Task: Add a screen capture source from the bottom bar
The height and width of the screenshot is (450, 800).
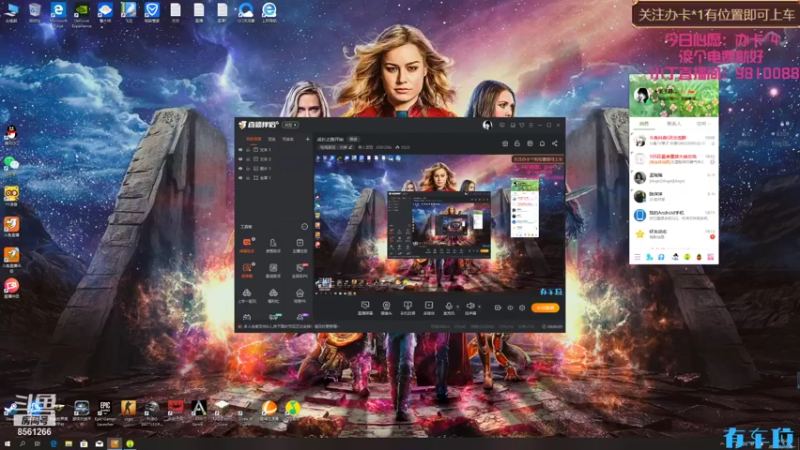Action: pos(365,308)
